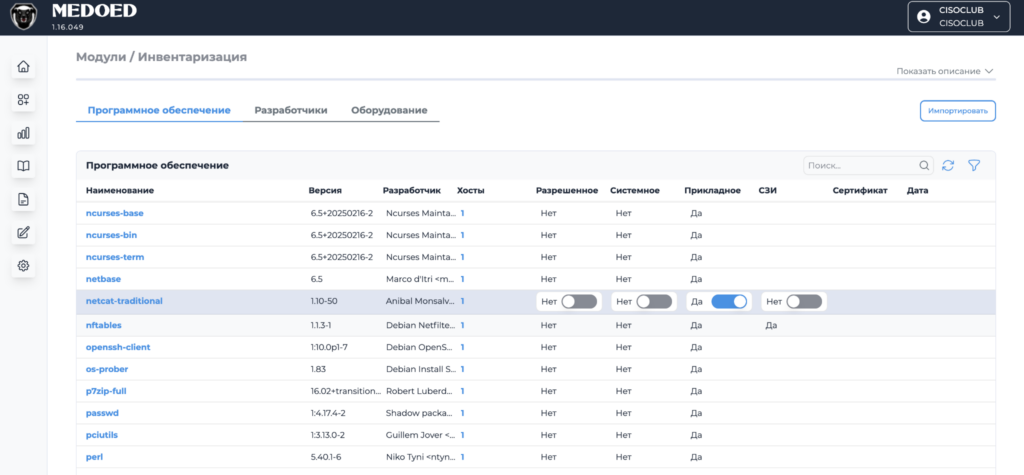Open pciutils package link
Image resolution: width=1024 pixels, height=475 pixels.
tap(102, 434)
